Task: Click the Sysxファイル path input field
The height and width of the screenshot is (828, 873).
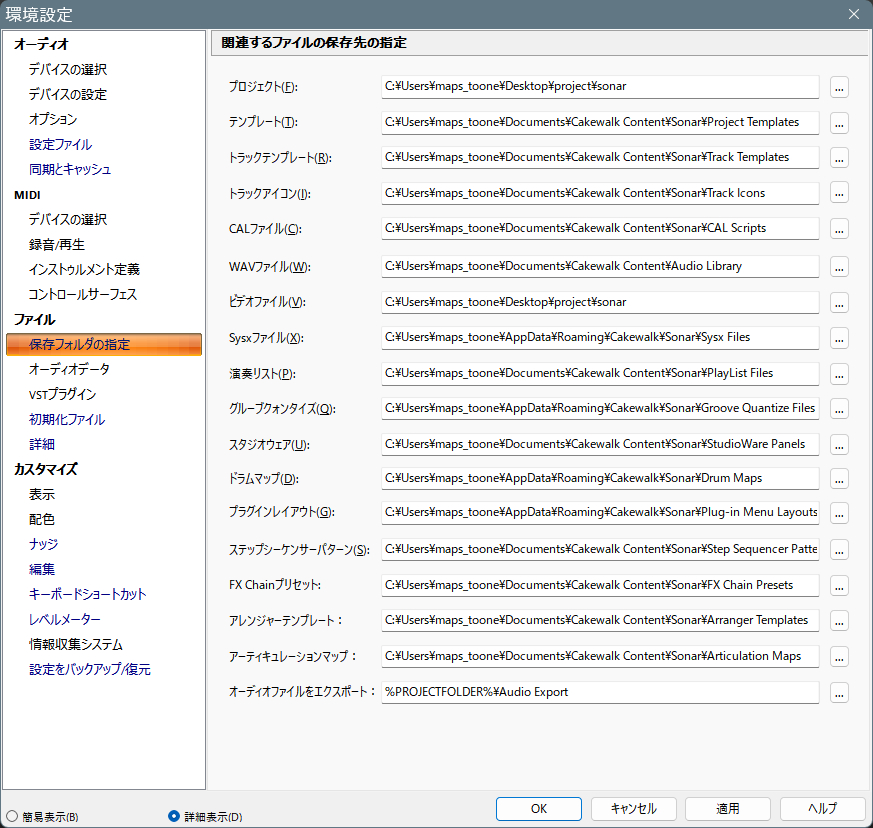Action: [600, 337]
